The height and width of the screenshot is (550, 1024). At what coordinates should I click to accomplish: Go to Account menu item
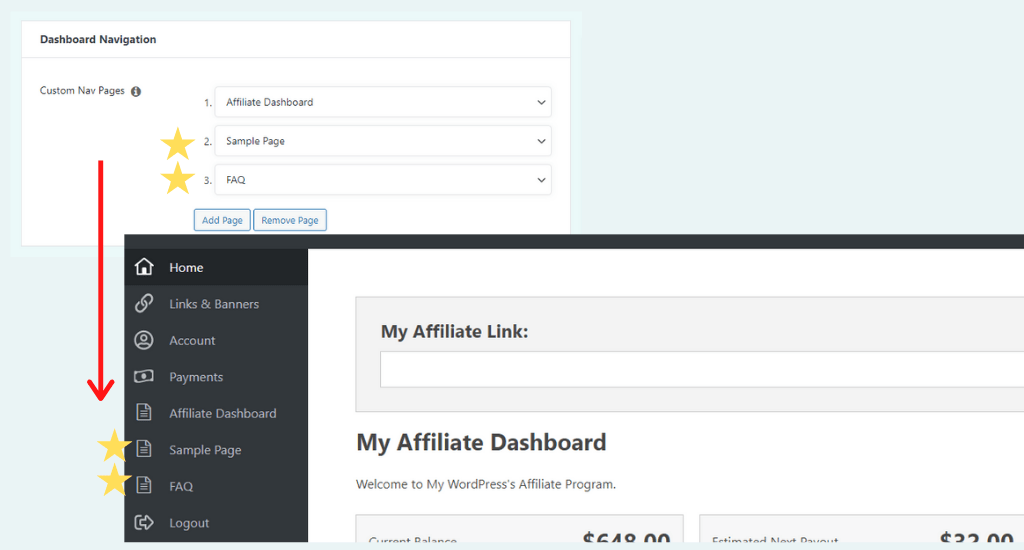(x=216, y=340)
